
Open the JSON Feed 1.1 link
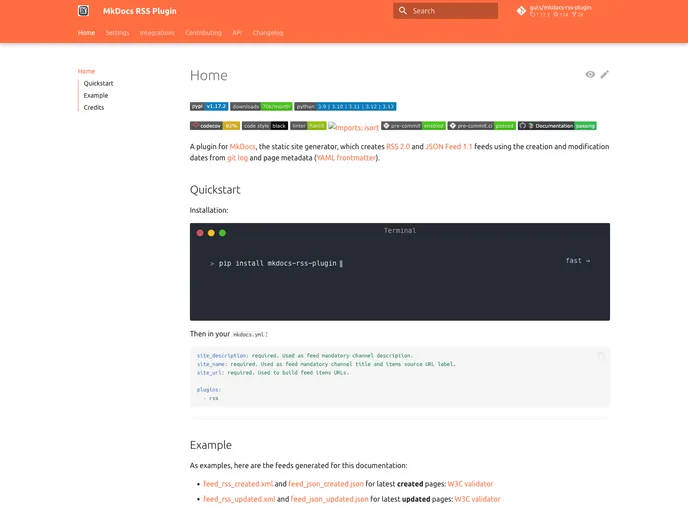point(449,147)
